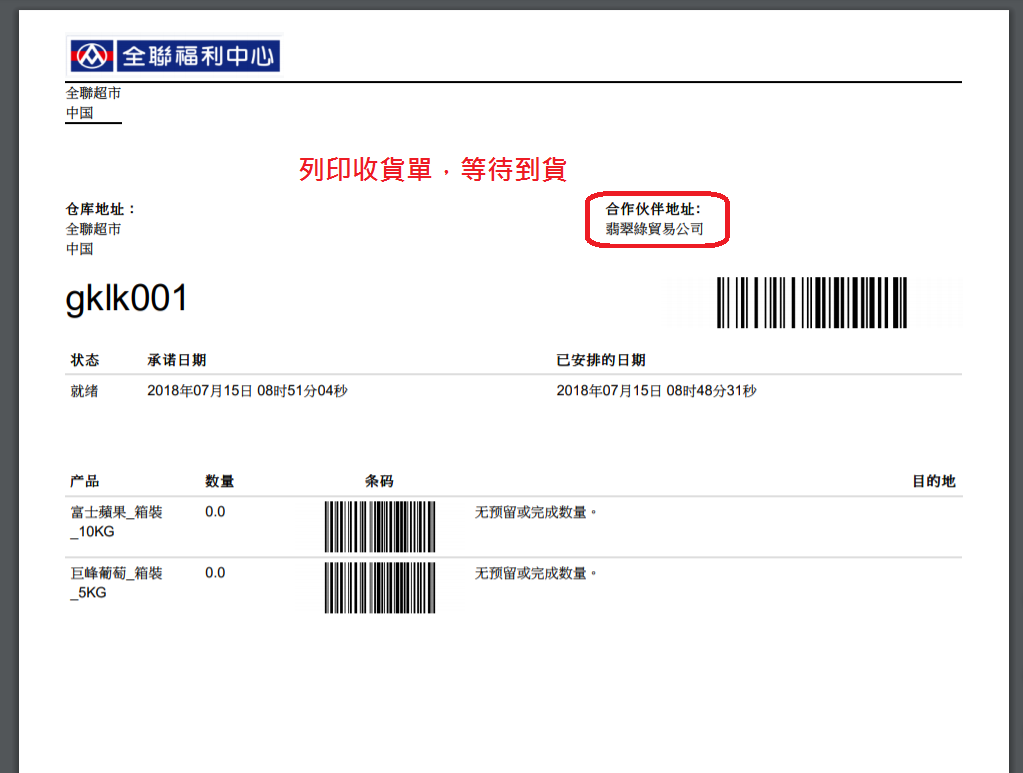1023x773 pixels.
Task: Select product row 富士蘋果_箱裝_10KG
Action: coord(513,527)
